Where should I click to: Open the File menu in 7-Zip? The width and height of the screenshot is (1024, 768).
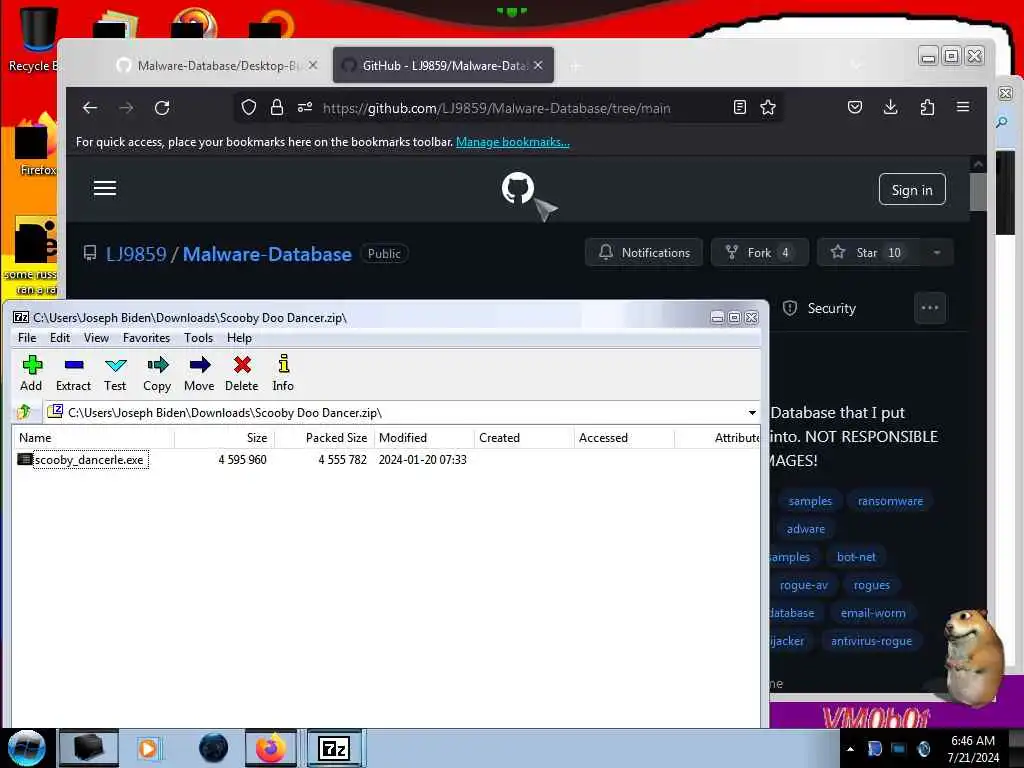[27, 338]
